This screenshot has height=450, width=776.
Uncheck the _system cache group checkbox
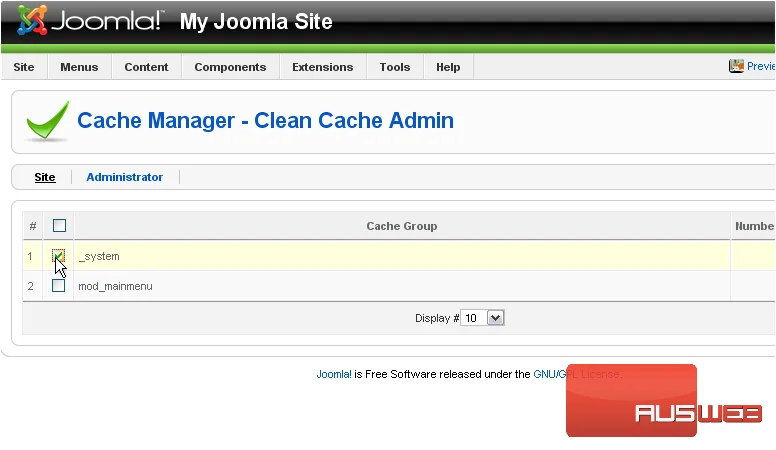coord(58,256)
